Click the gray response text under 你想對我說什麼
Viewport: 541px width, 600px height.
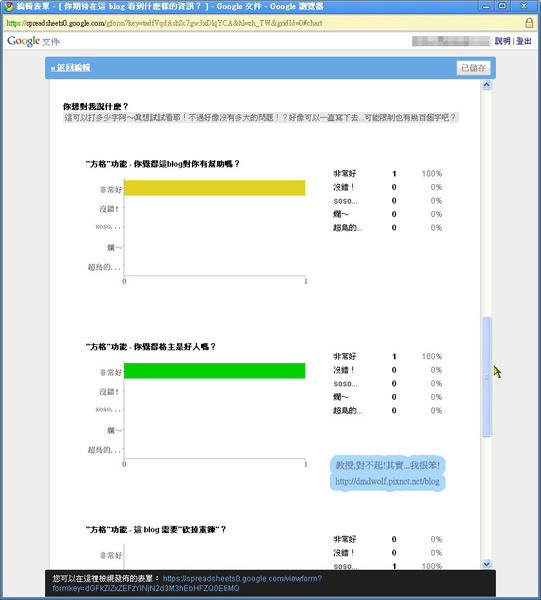[261, 117]
